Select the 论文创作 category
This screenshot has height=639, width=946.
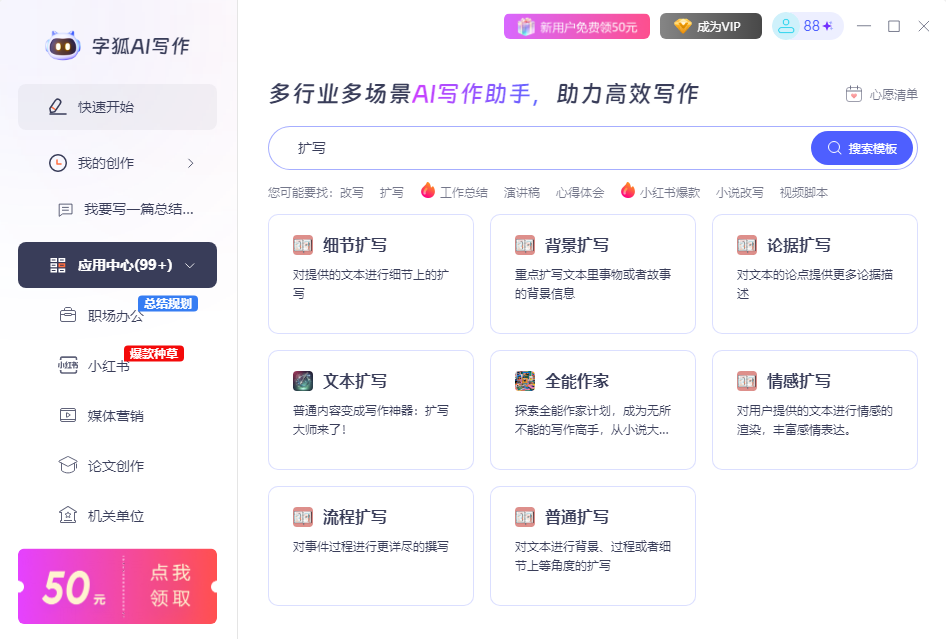pyautogui.click(x=116, y=466)
